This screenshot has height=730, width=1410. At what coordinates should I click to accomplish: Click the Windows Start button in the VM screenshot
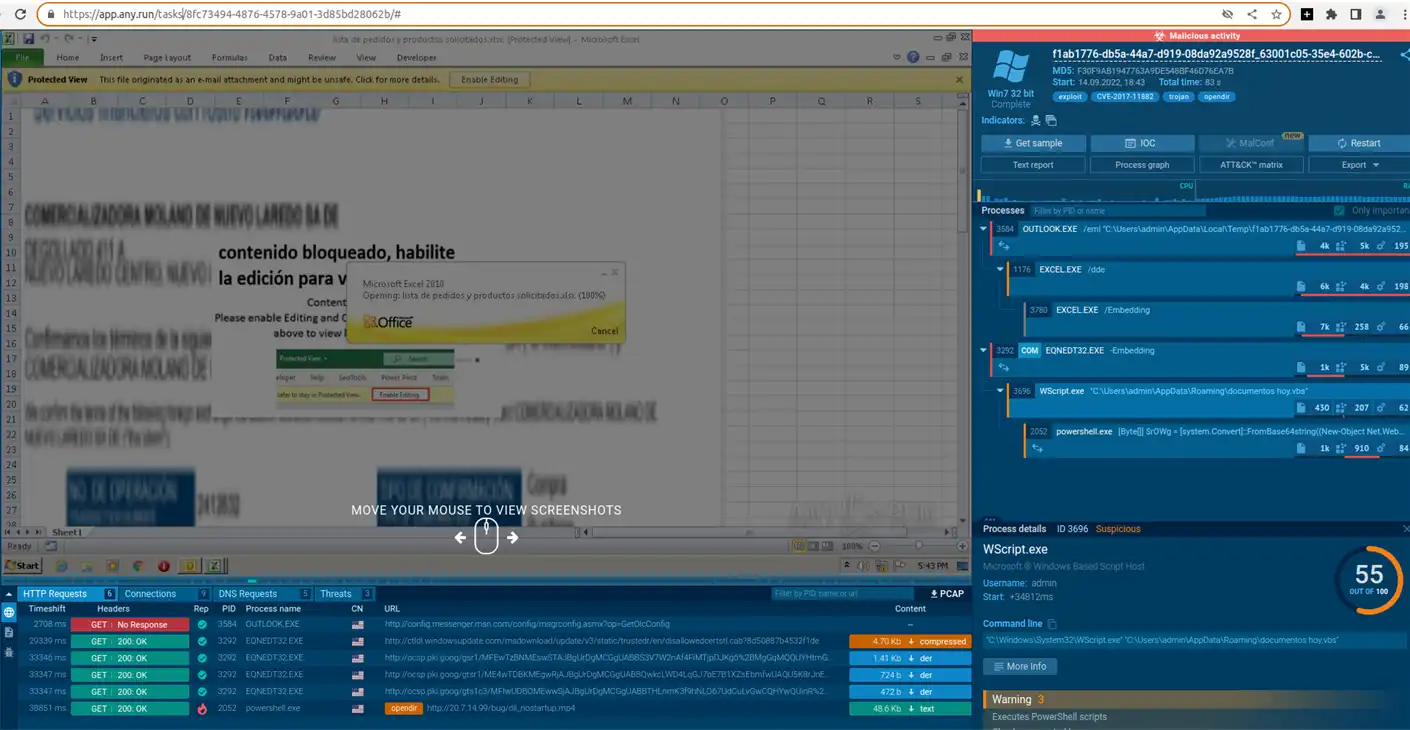(21, 566)
